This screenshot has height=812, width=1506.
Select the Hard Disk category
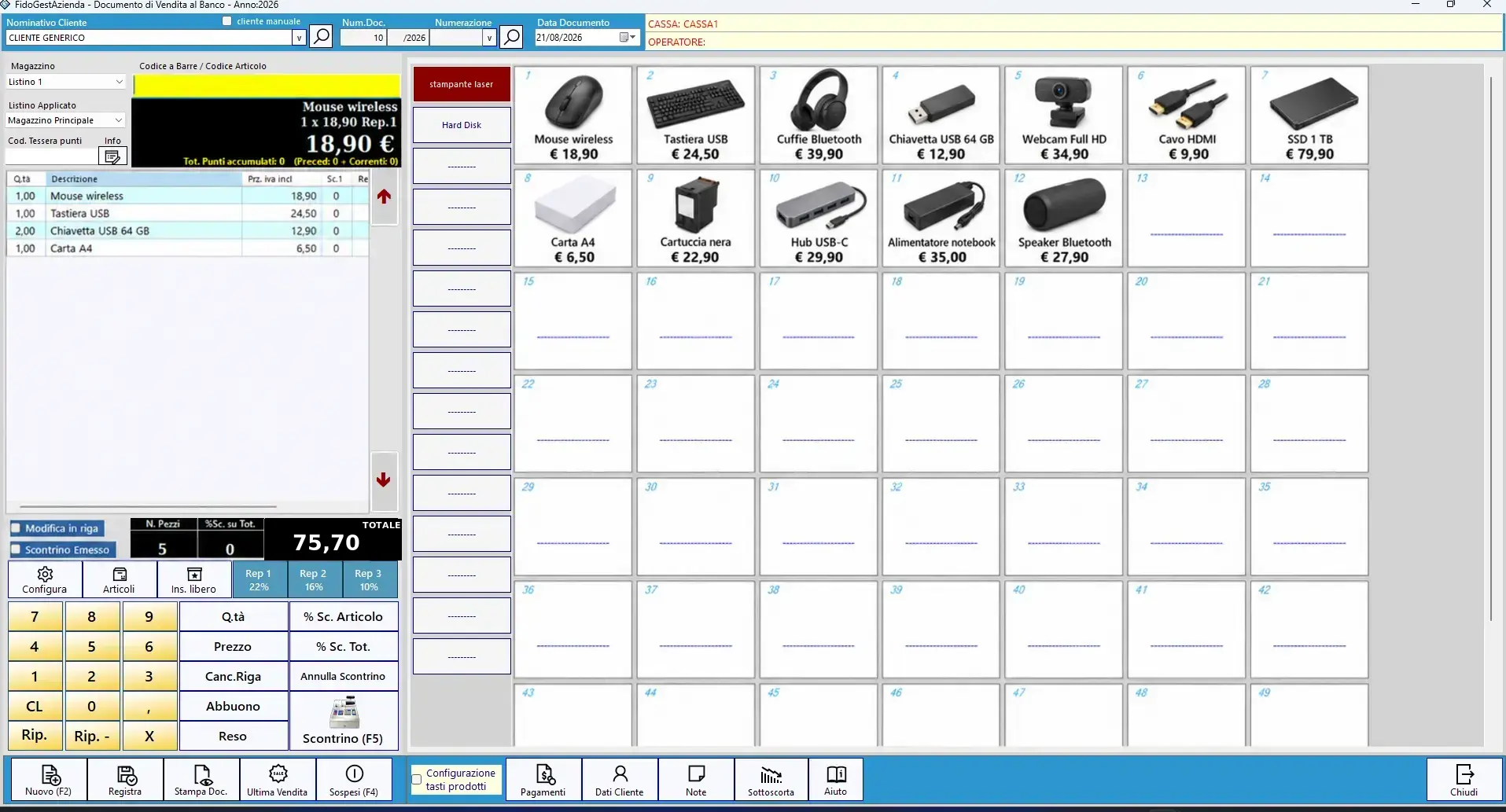pyautogui.click(x=462, y=125)
